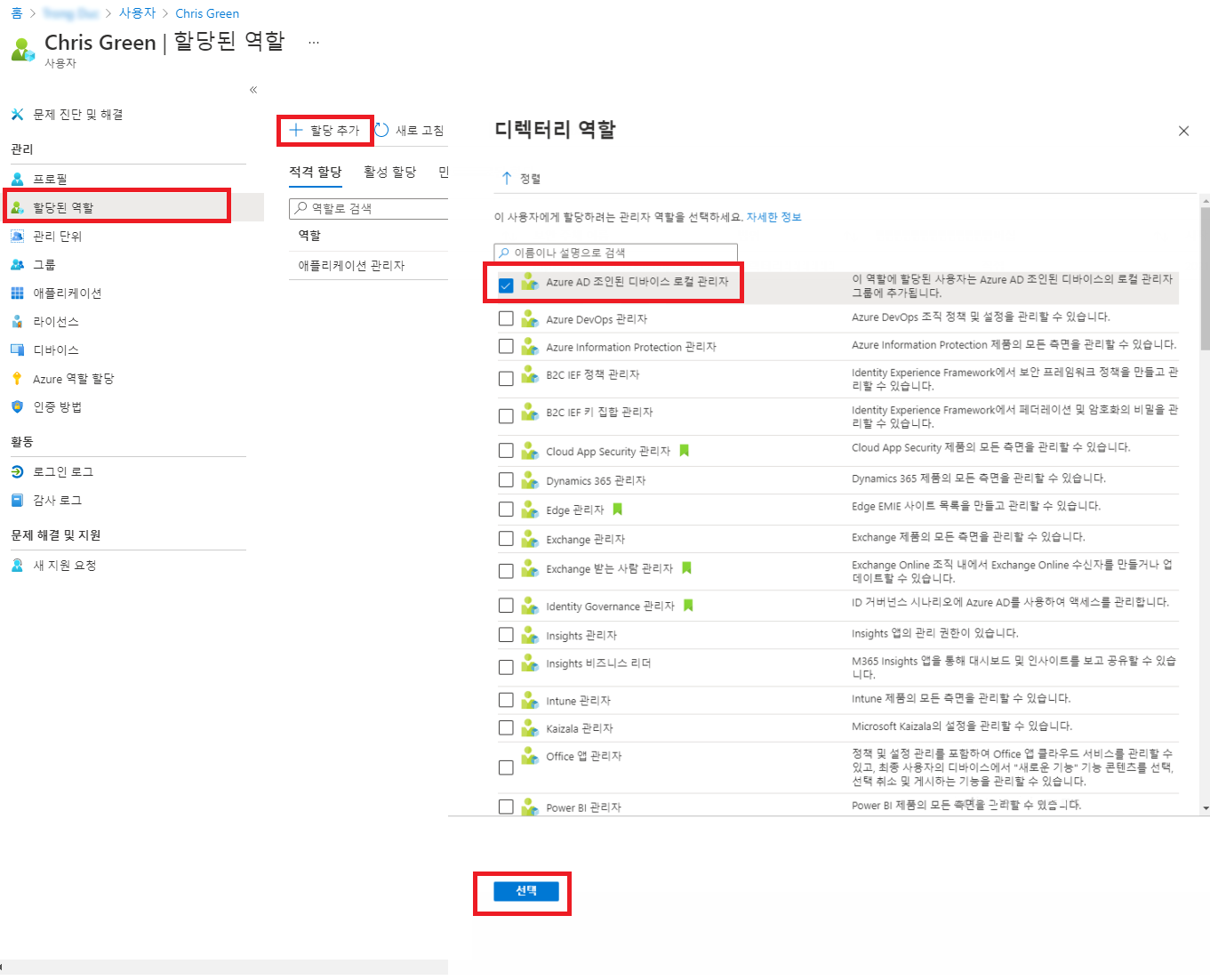Click the 감사 로그 icon
The height and width of the screenshot is (980, 1210).
pos(17,500)
